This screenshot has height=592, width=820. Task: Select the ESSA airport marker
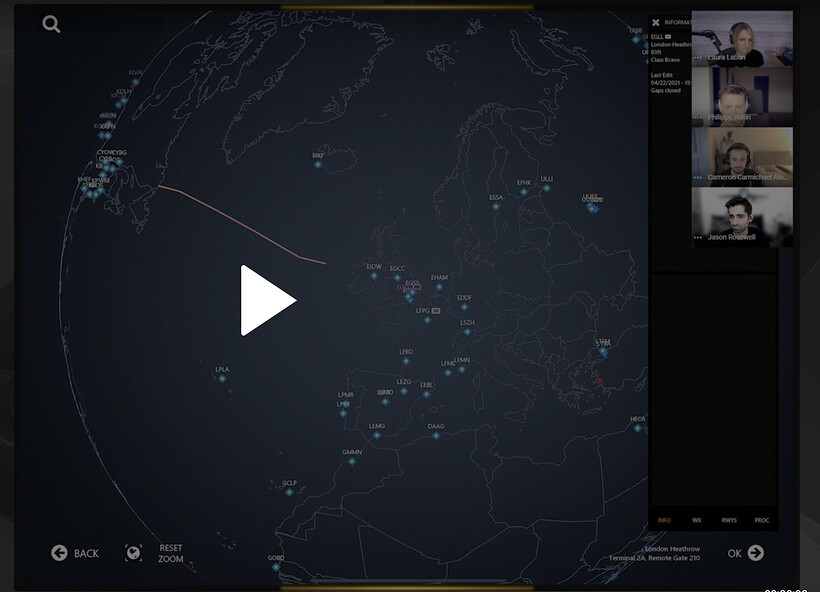point(496,207)
